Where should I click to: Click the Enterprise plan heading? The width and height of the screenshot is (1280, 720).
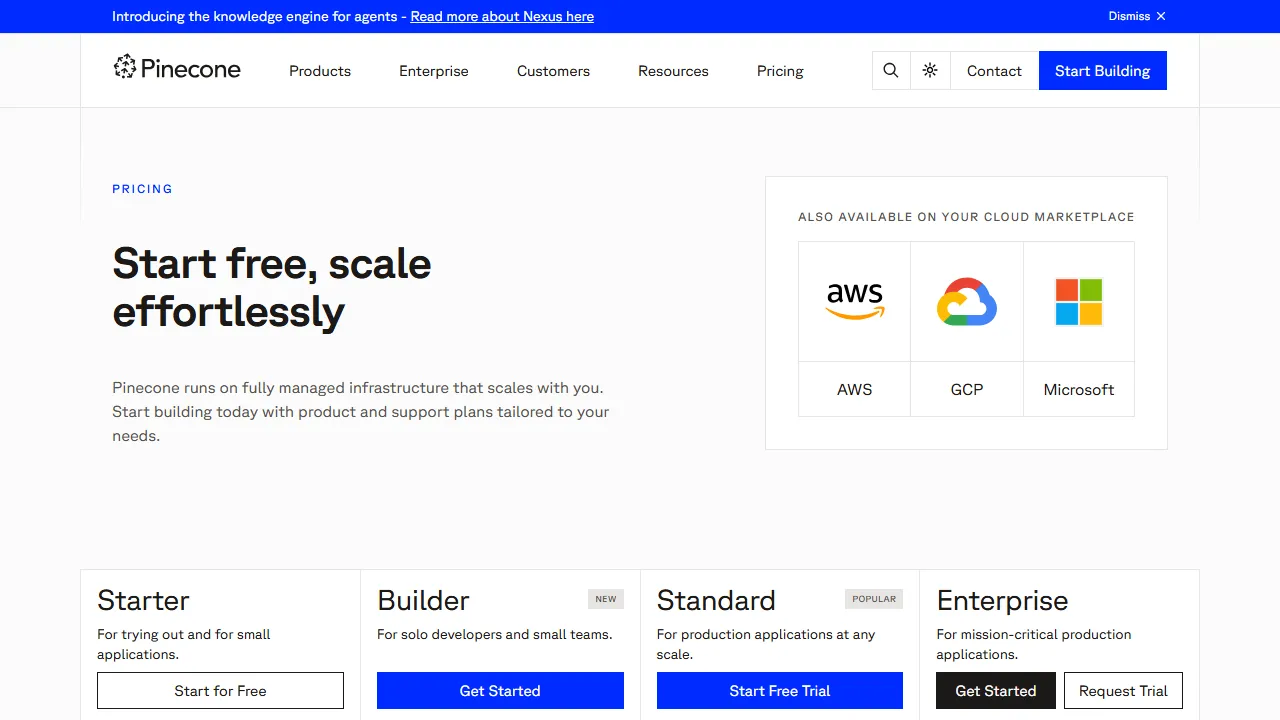tap(1002, 600)
